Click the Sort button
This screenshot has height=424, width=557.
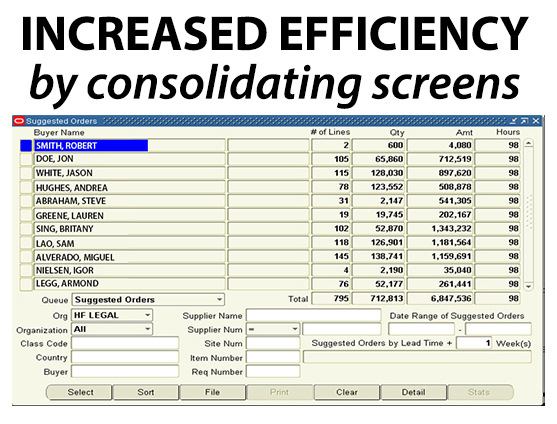click(x=146, y=392)
